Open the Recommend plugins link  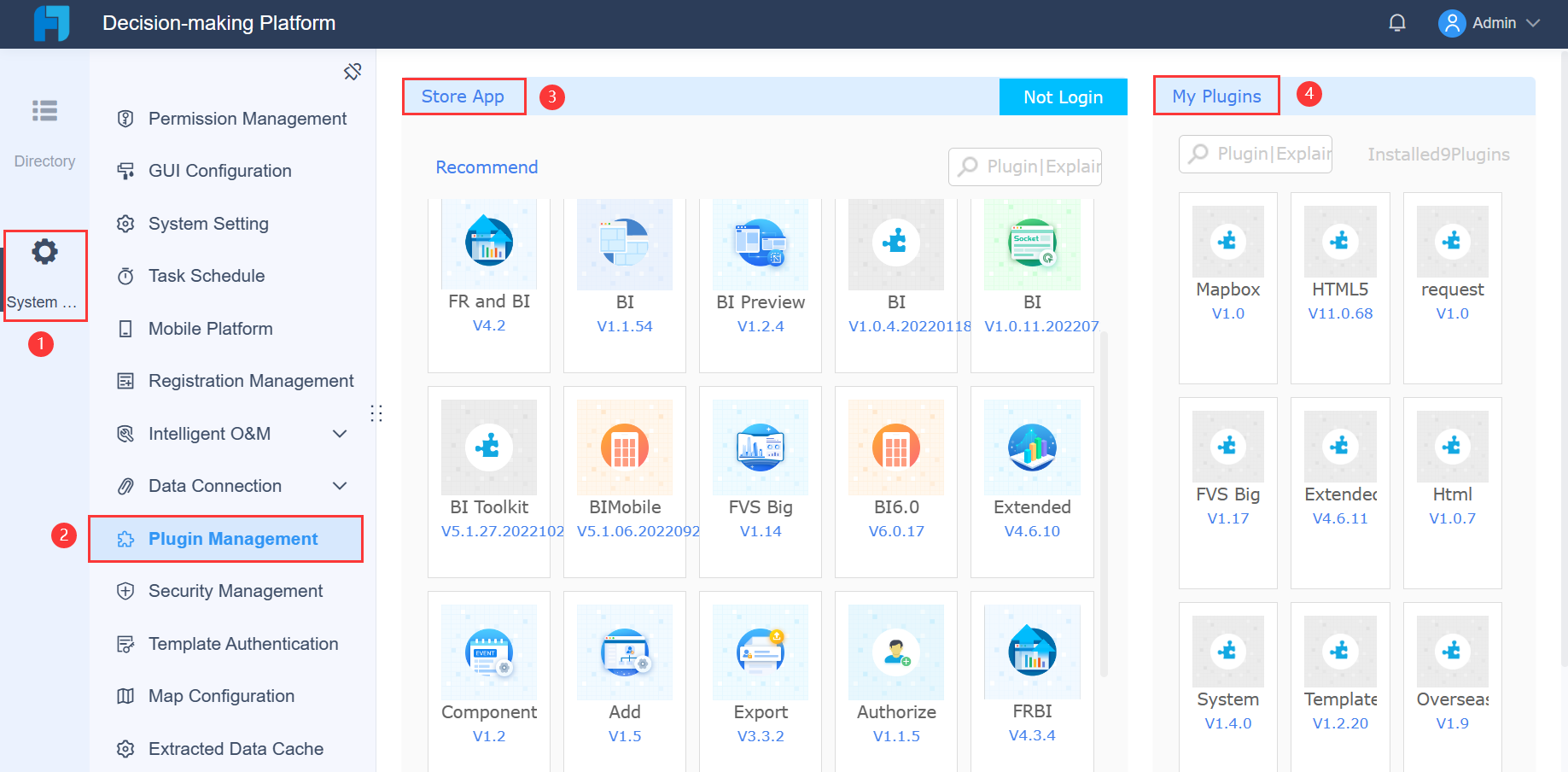click(x=487, y=167)
